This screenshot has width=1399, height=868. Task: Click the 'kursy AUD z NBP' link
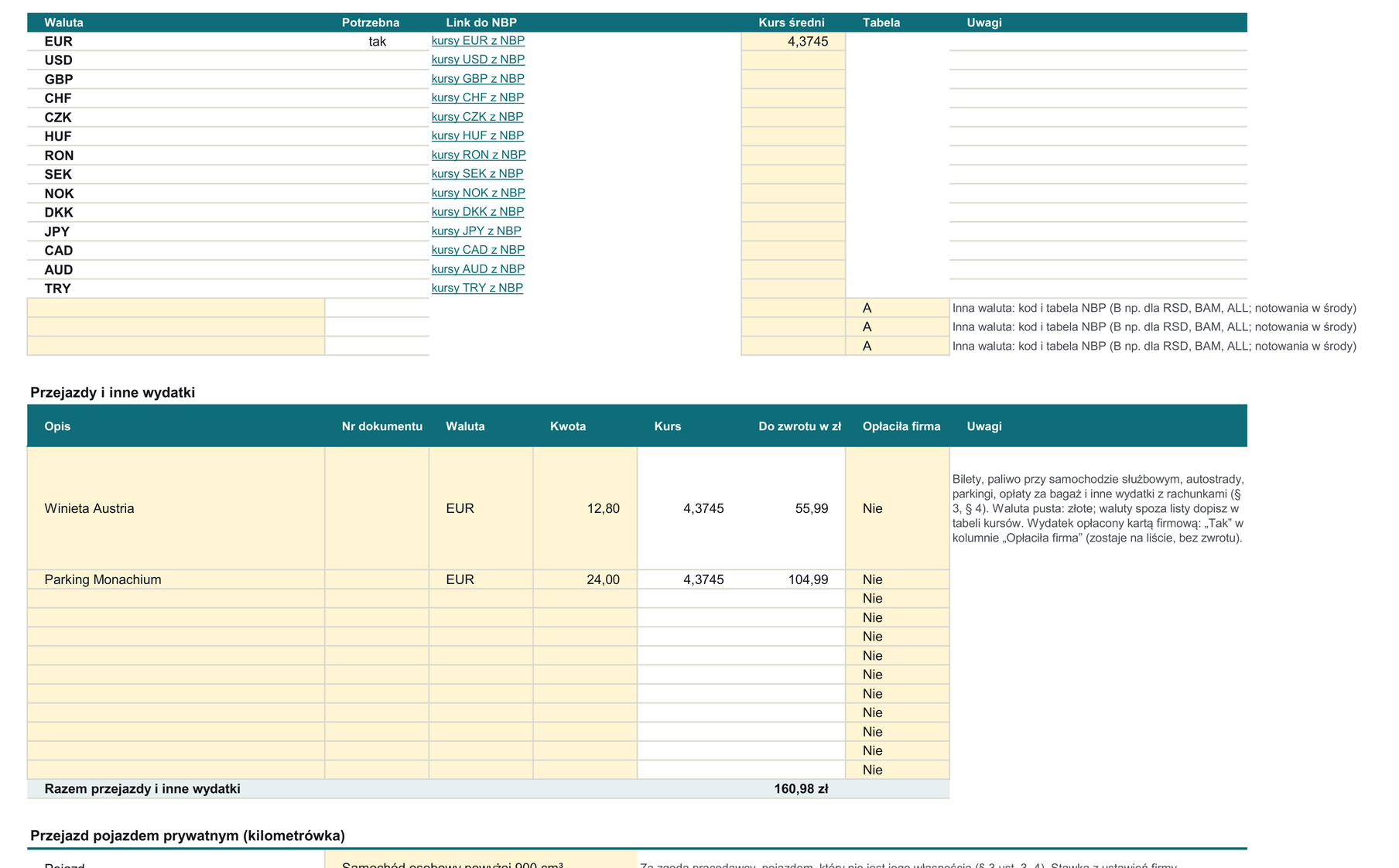(x=478, y=269)
